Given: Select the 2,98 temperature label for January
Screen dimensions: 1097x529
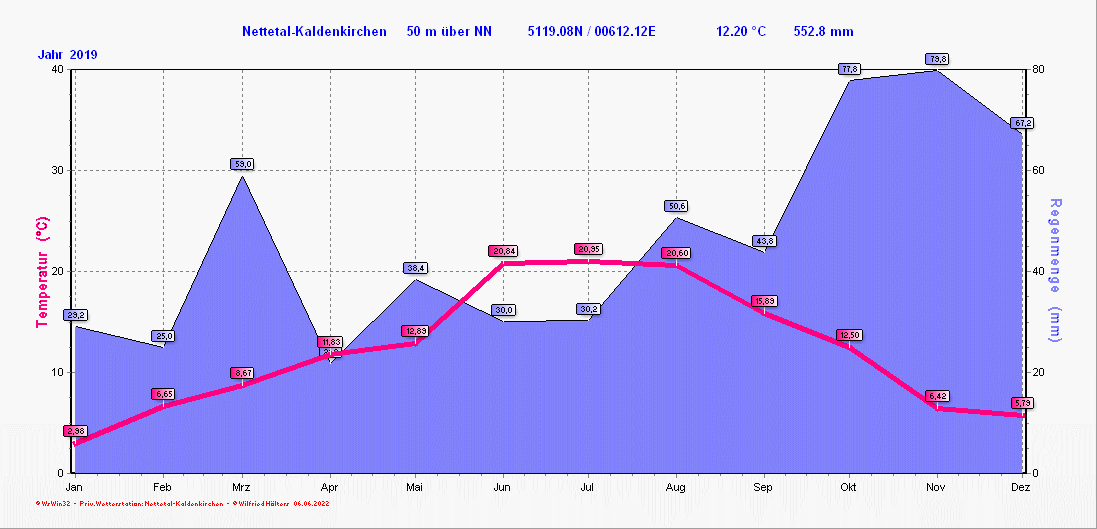Looking at the screenshot, I should 75,431.
